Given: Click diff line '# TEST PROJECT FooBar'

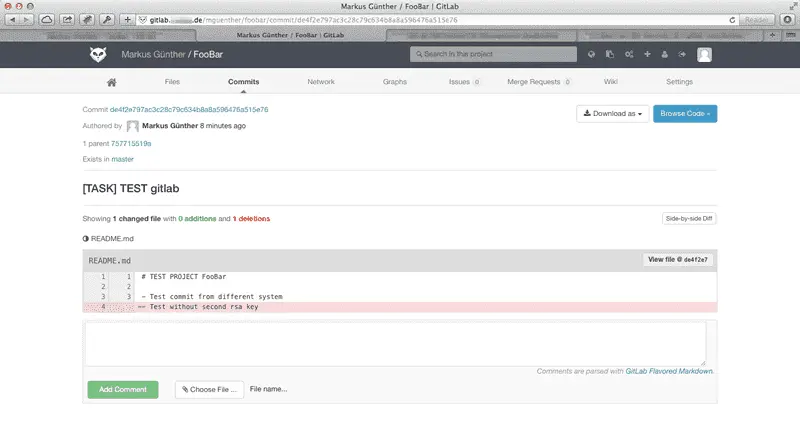Looking at the screenshot, I should tap(400, 277).
